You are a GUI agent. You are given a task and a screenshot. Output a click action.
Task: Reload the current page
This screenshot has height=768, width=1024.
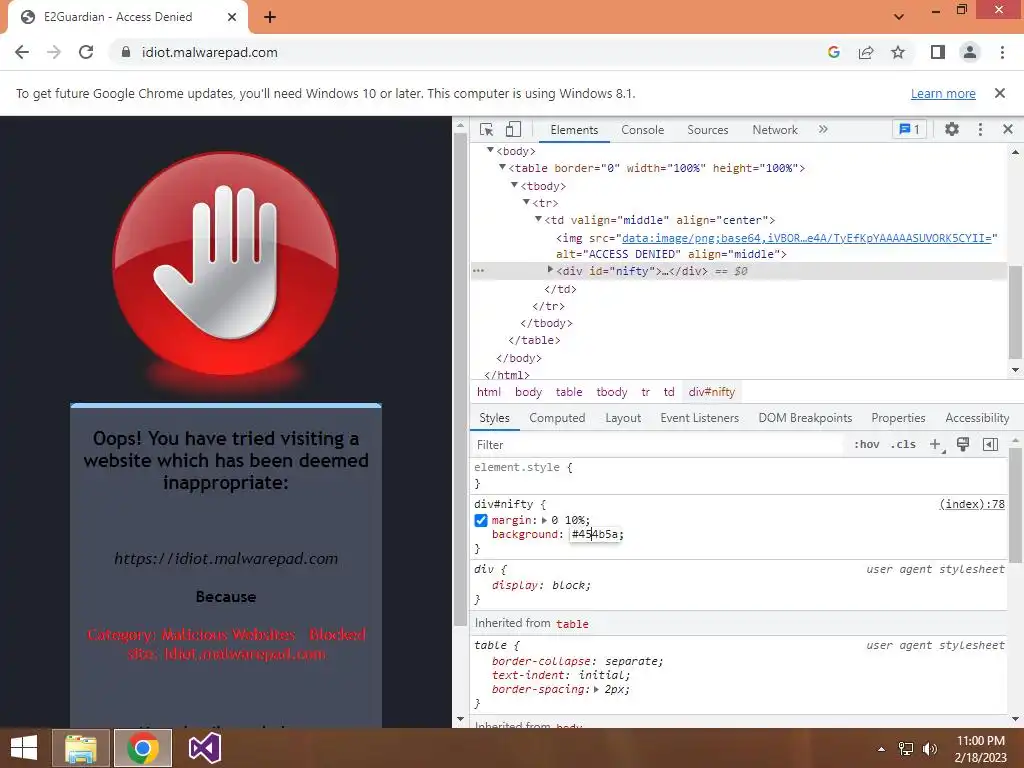(86, 52)
